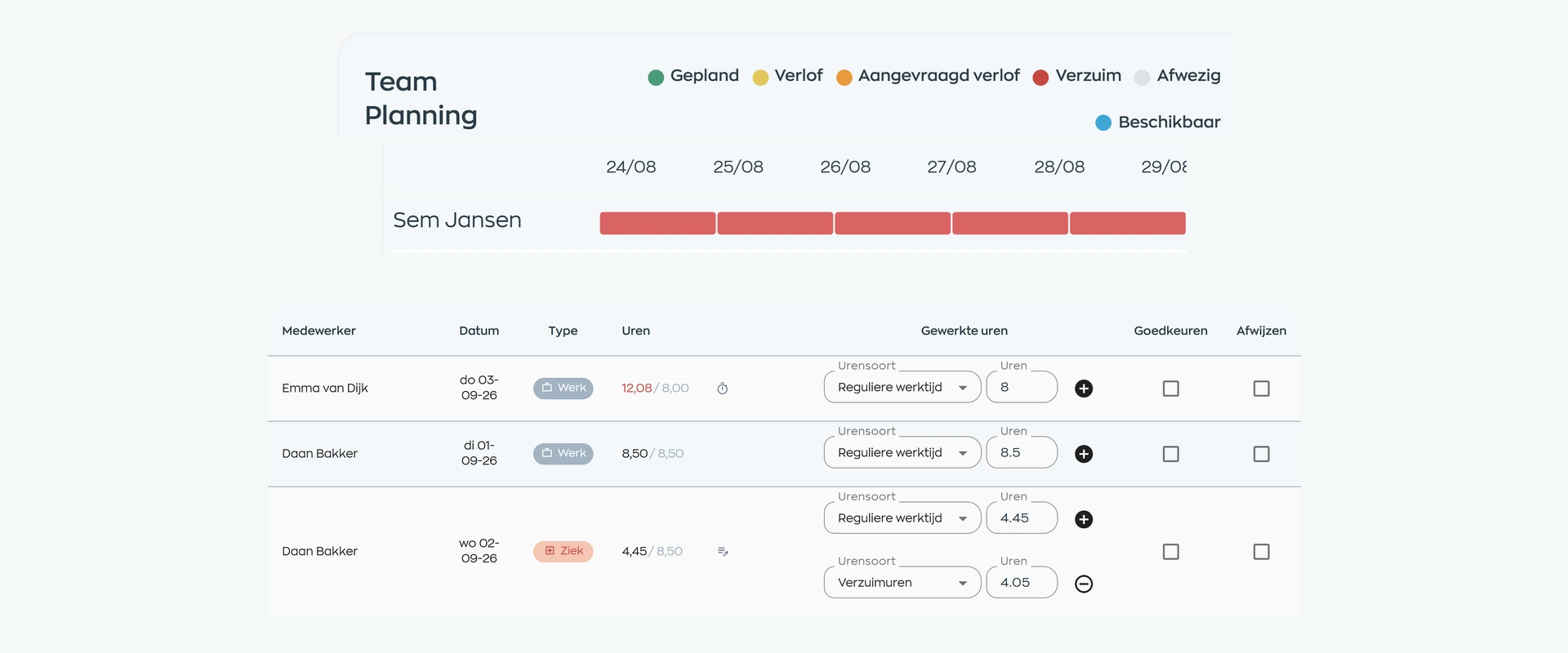The image size is (1568, 653).
Task: Click the Uren field with value 4.45
Action: (1022, 518)
